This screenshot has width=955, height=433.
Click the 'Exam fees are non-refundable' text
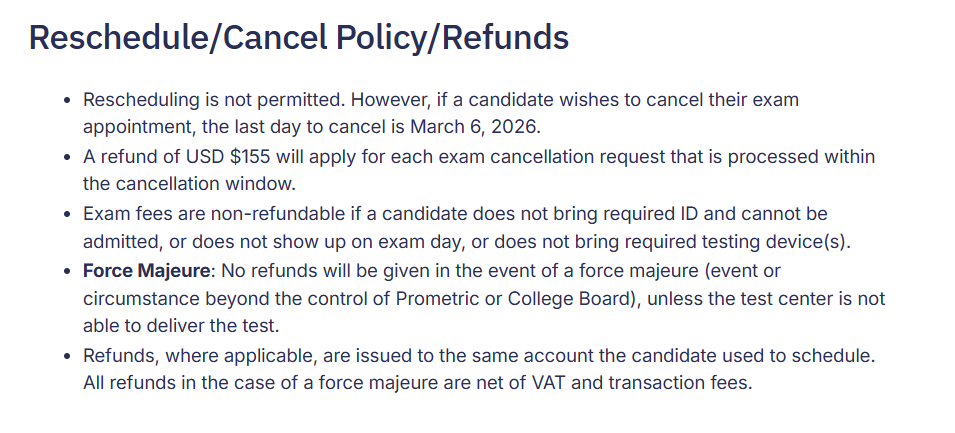[x=214, y=214]
